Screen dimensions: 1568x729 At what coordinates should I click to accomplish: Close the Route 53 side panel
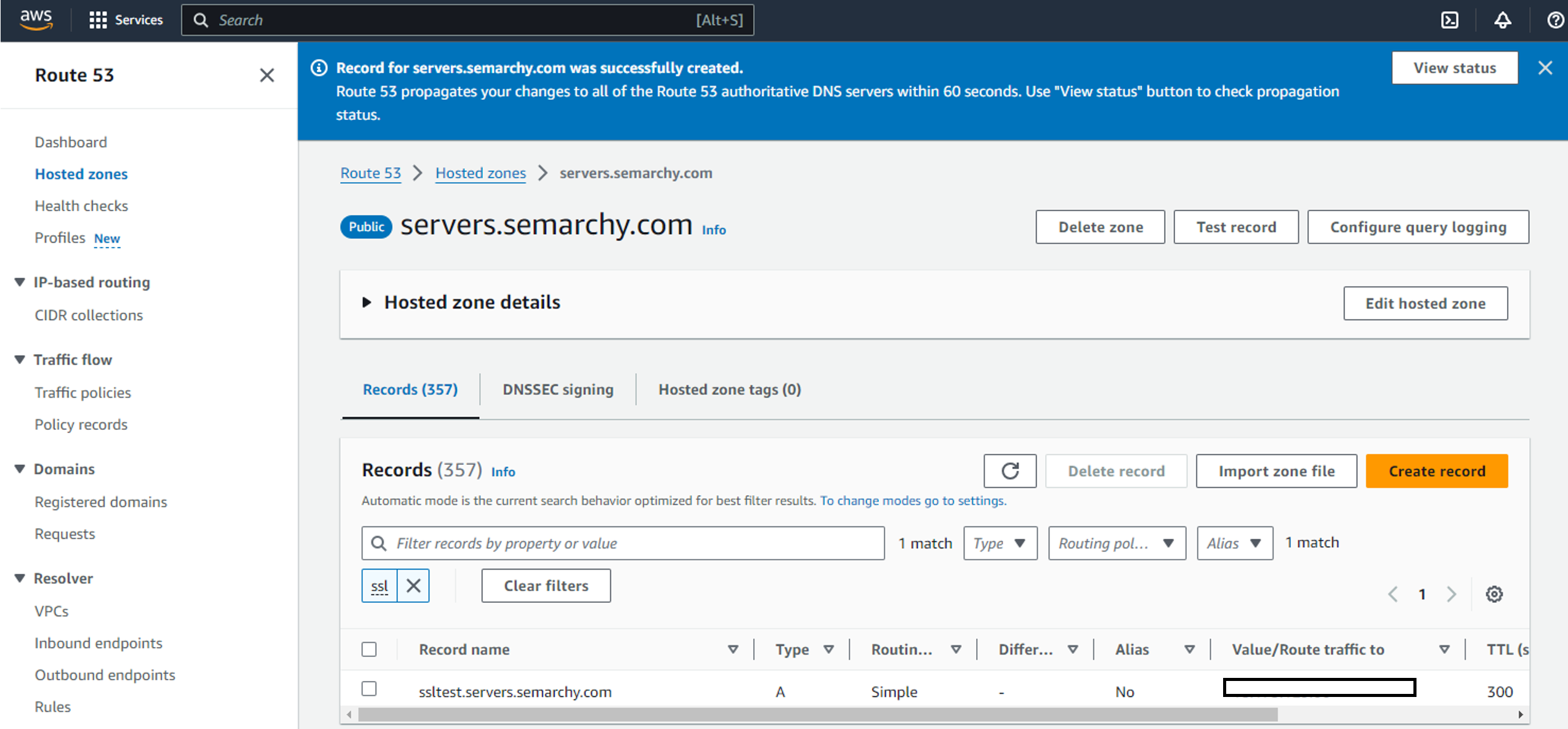(x=267, y=75)
